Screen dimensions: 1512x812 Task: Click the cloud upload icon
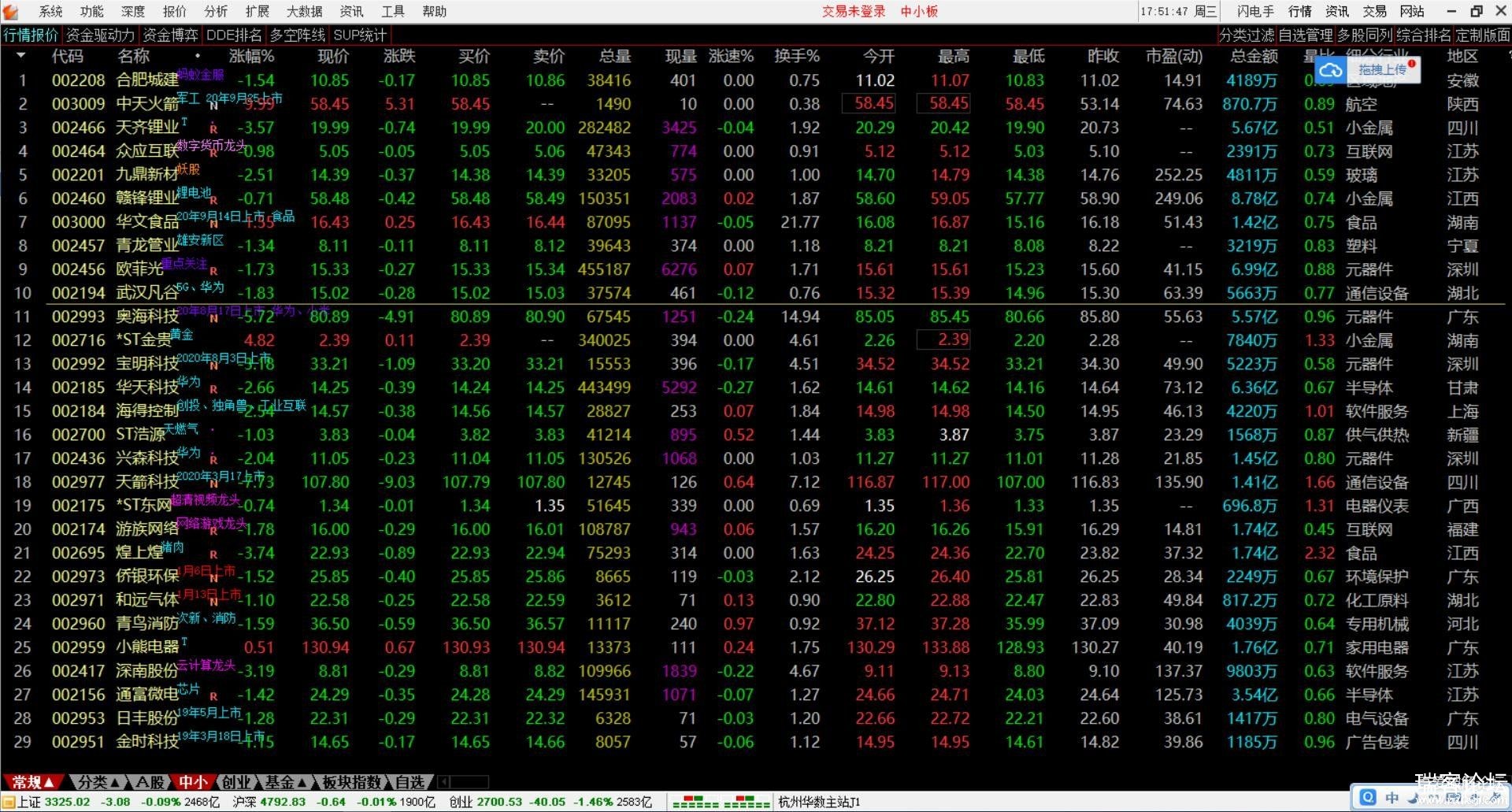click(1330, 70)
